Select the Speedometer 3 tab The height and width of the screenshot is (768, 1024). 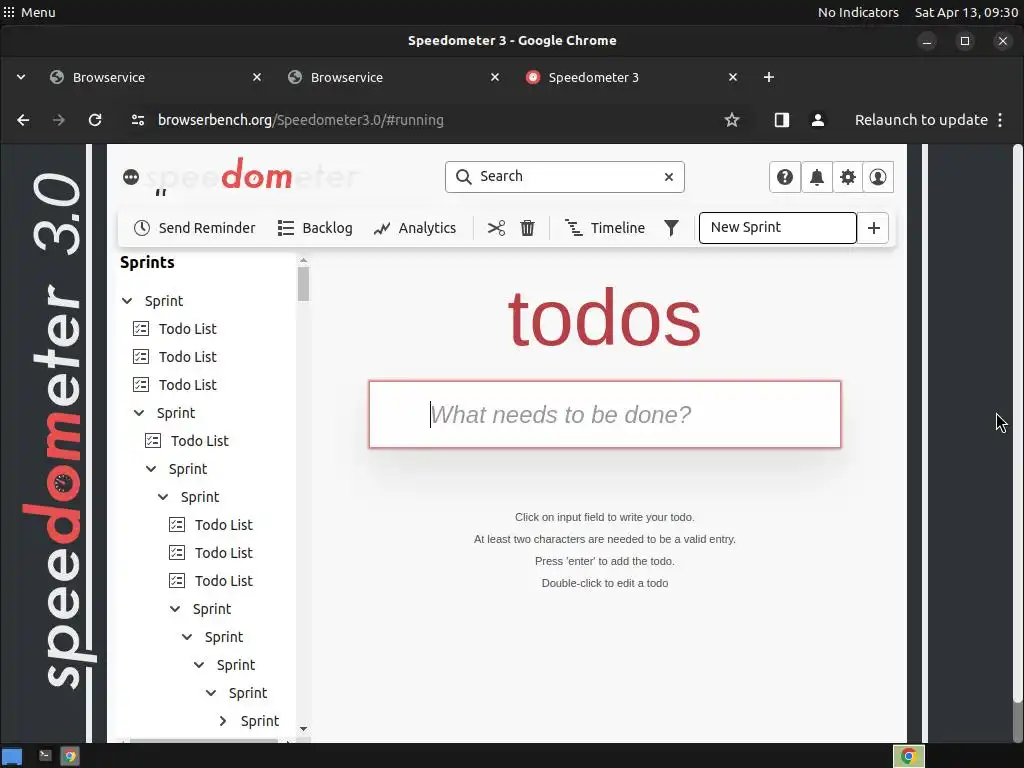click(x=632, y=77)
